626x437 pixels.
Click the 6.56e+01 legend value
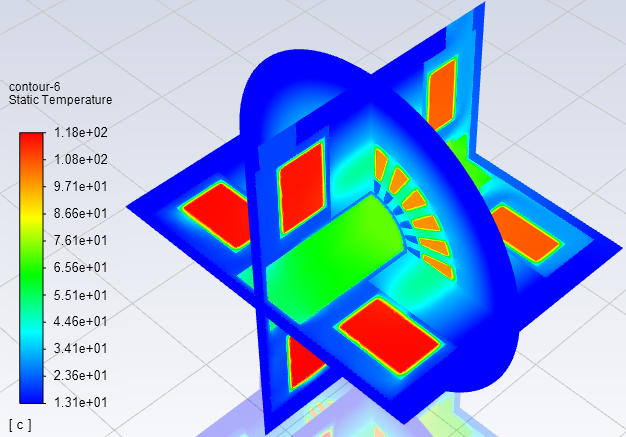click(81, 267)
